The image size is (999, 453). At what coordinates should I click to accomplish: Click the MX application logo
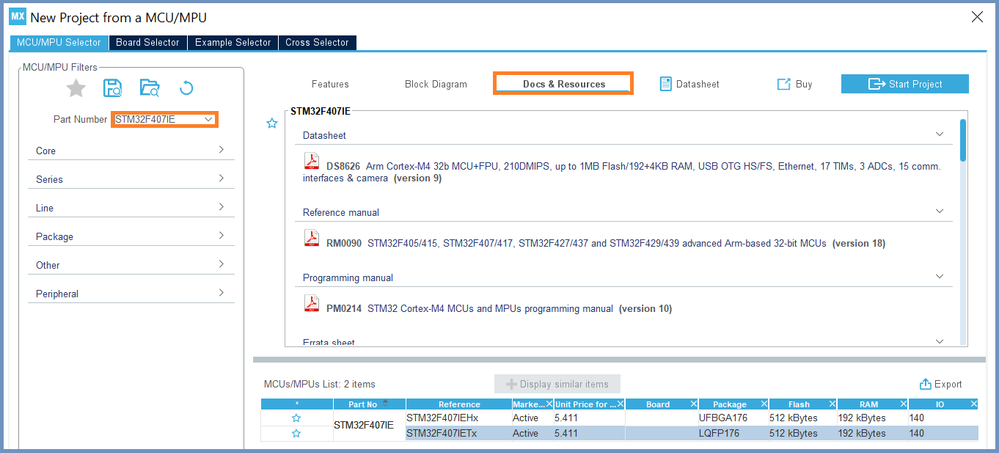(x=18, y=17)
